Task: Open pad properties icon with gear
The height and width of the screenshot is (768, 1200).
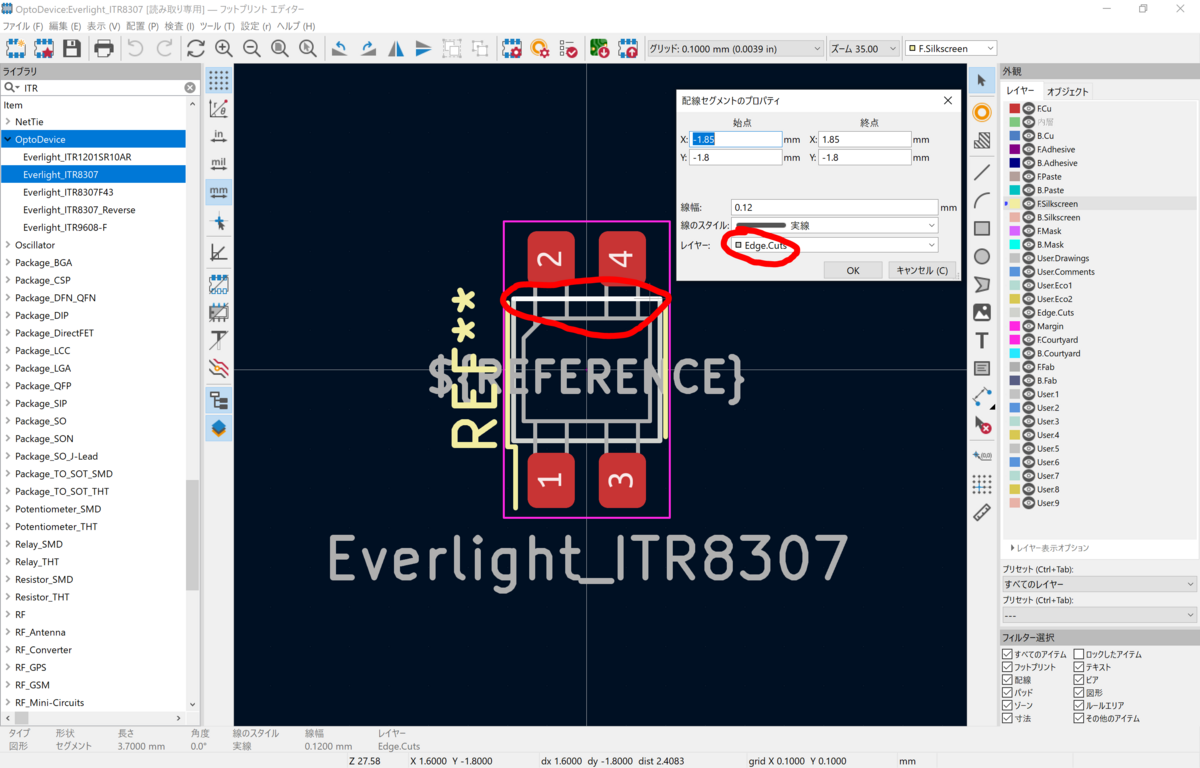Action: pyautogui.click(x=540, y=48)
